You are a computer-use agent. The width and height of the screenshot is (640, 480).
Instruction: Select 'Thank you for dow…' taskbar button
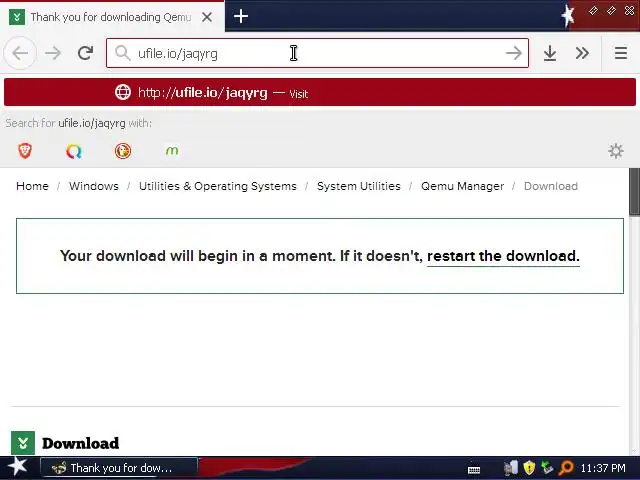(119, 468)
